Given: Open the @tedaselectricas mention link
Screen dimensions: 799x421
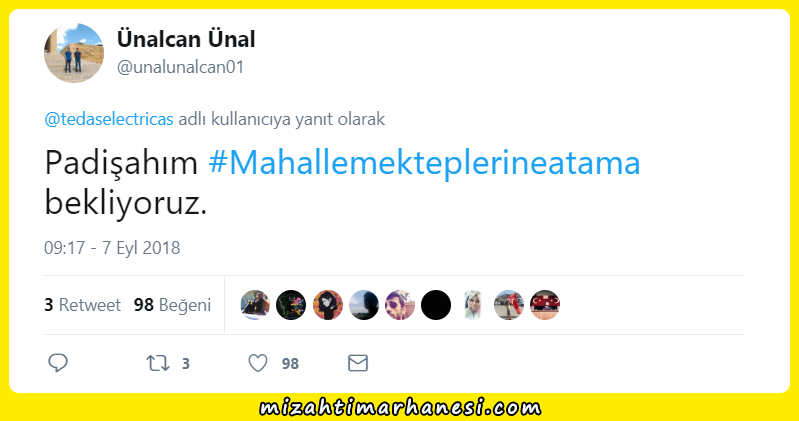Looking at the screenshot, I should [x=109, y=119].
